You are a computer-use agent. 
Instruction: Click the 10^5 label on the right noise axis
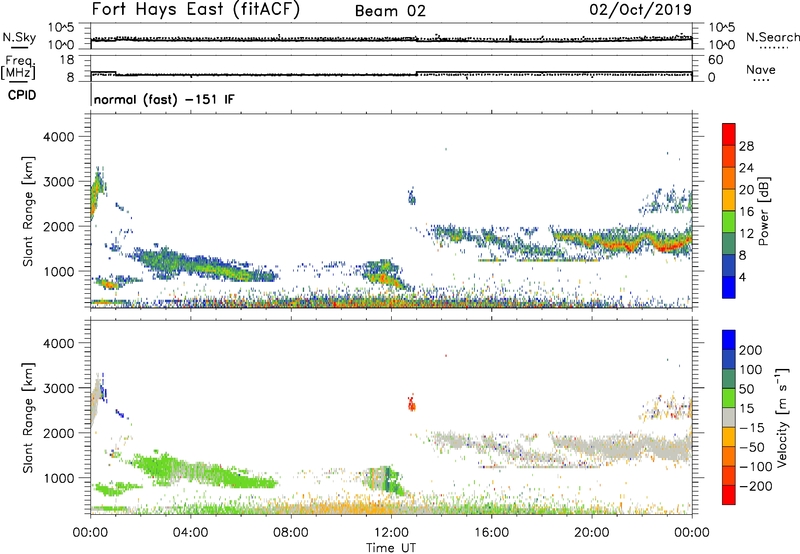721,28
